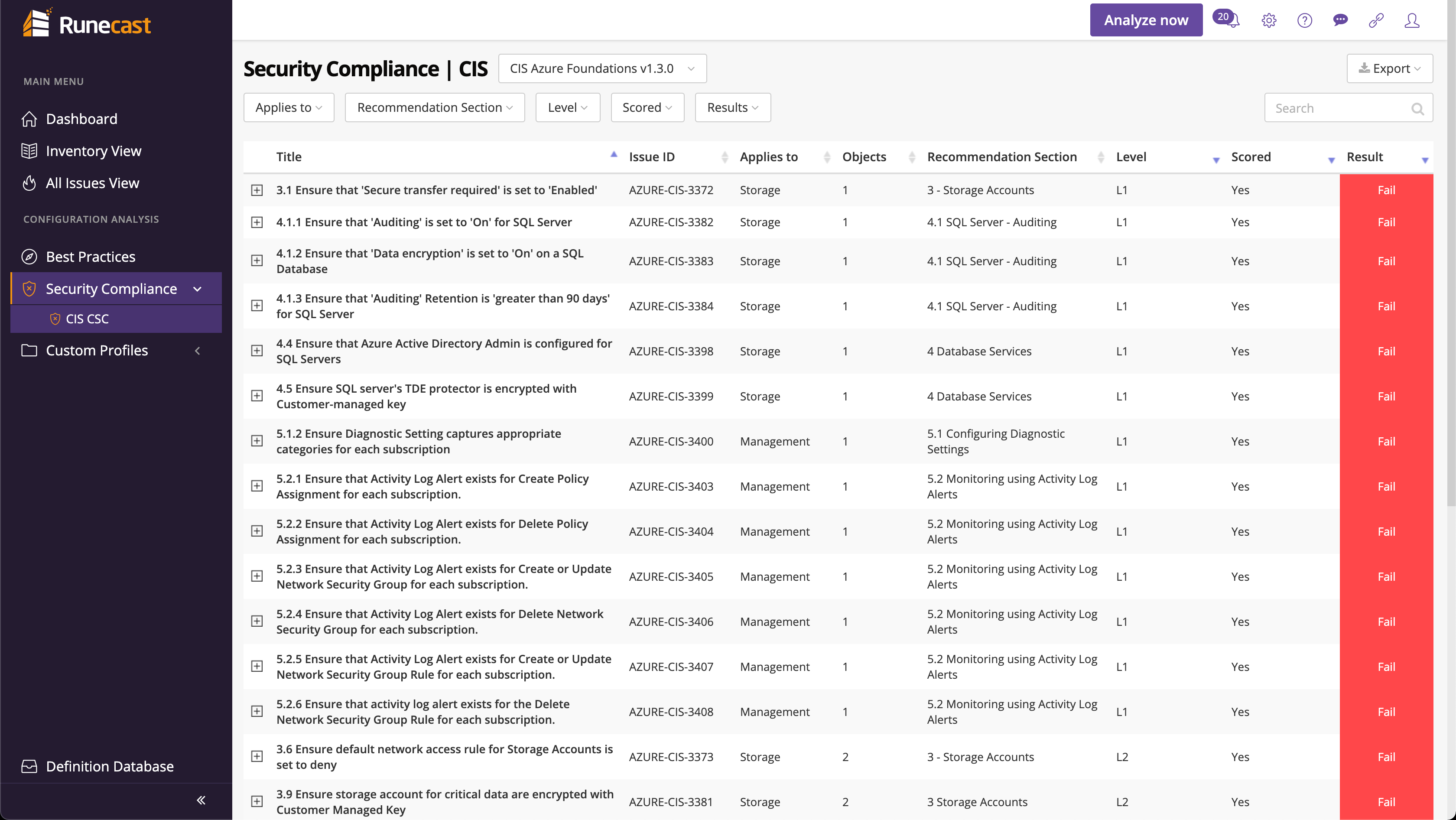Screen dimensions: 1456x820
Task: Sort by Issue ID column arrows
Action: 725,157
